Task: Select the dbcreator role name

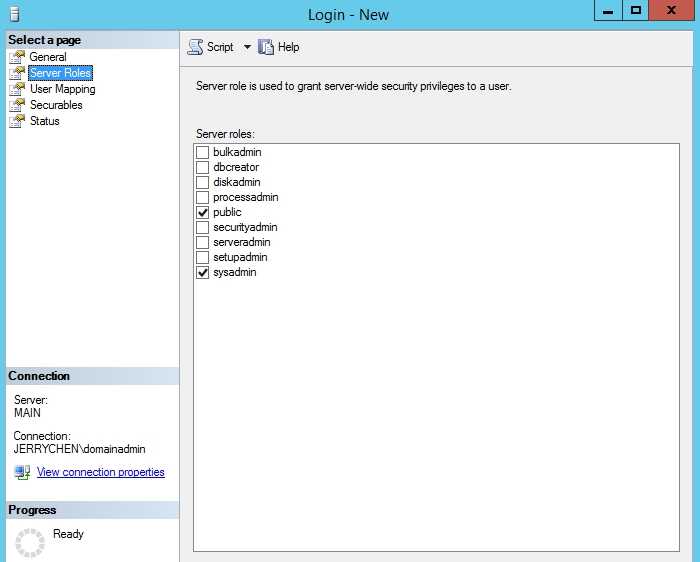Action: point(236,167)
